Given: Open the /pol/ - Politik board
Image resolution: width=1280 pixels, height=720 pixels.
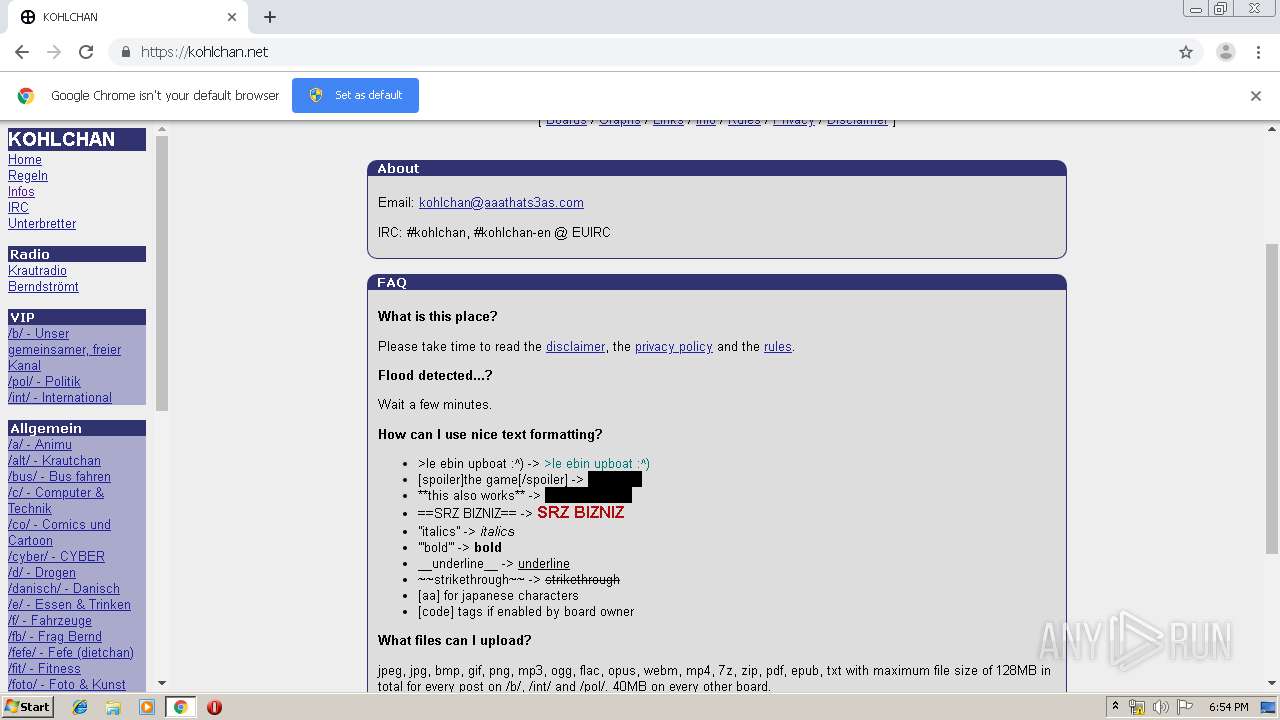Looking at the screenshot, I should click(44, 382).
